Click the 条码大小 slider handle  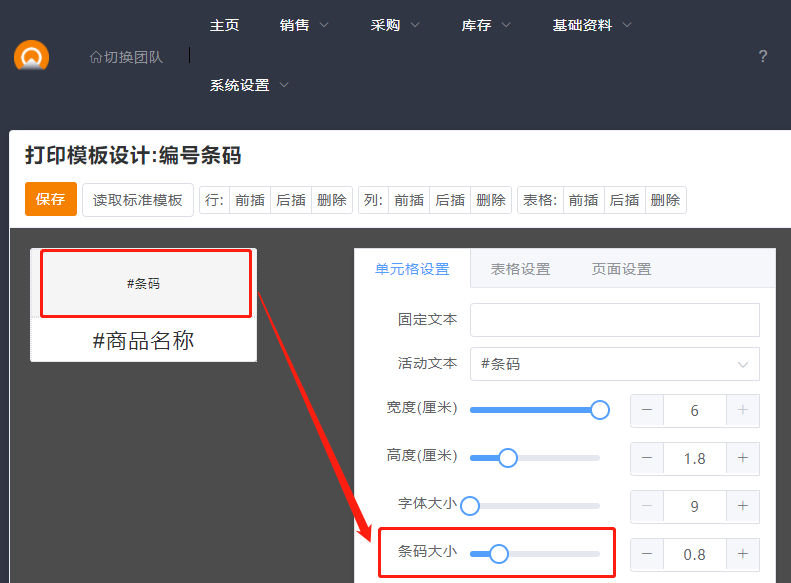(x=498, y=553)
